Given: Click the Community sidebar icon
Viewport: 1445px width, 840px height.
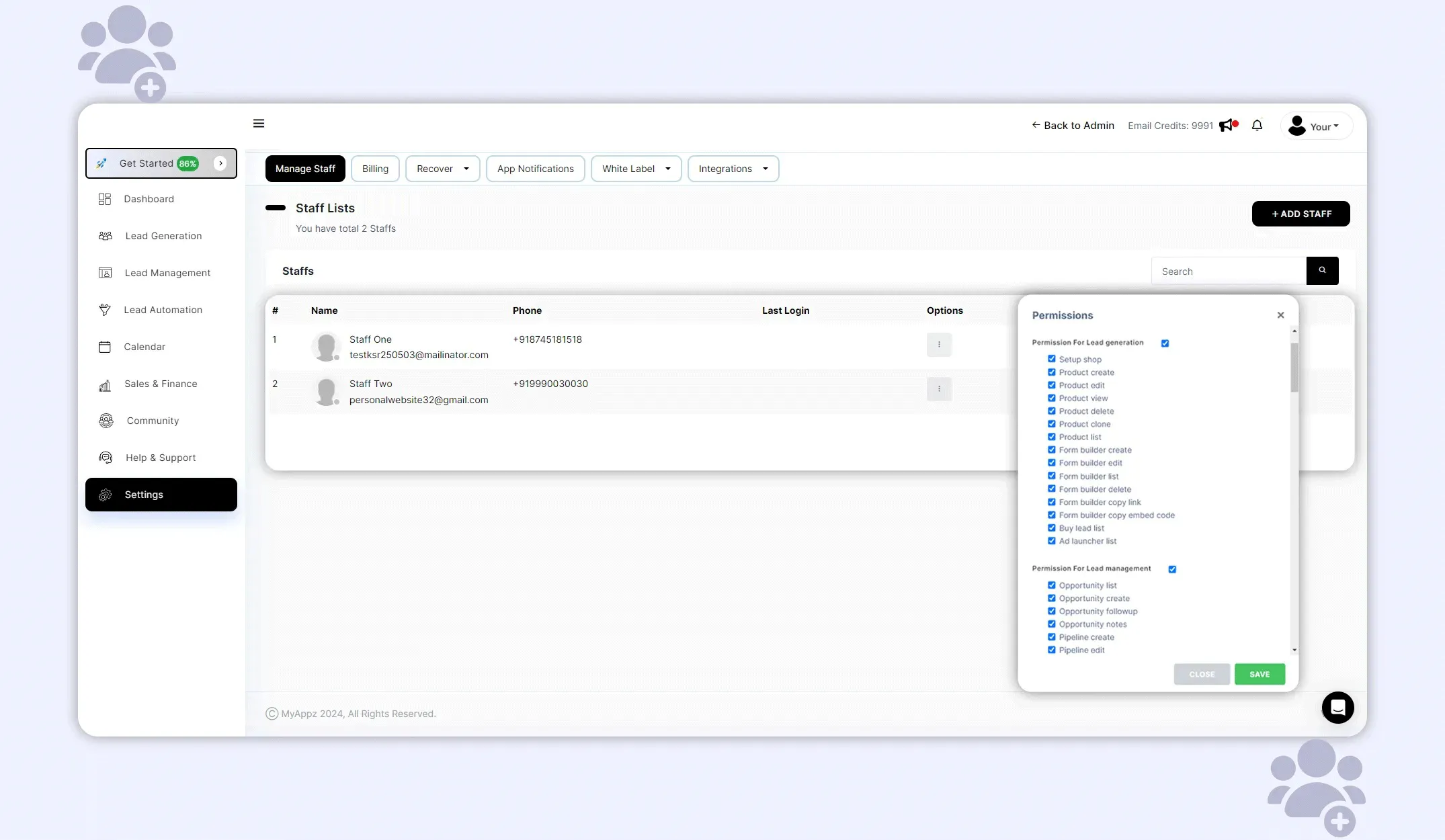Looking at the screenshot, I should (106, 421).
